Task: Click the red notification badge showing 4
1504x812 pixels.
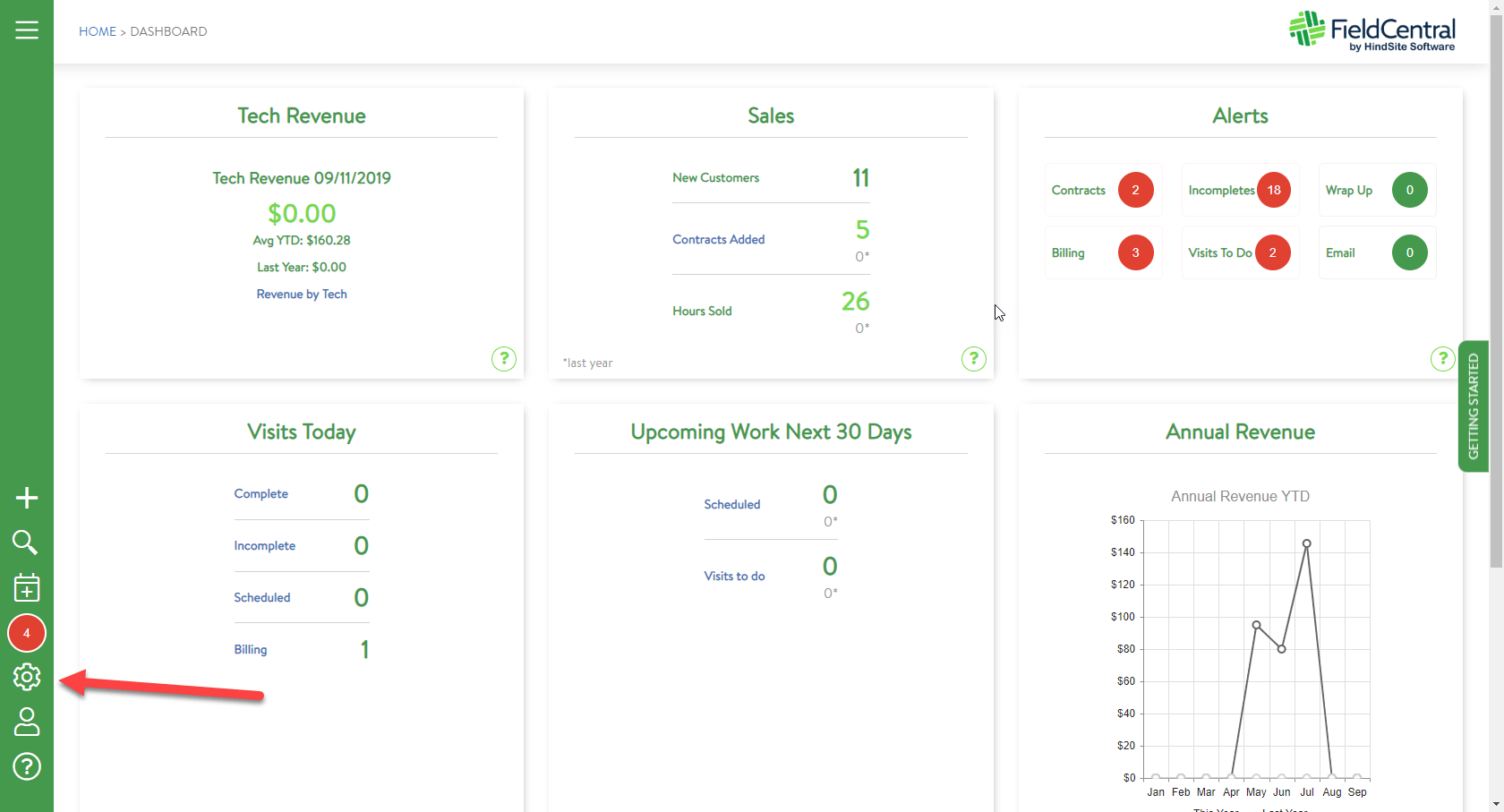Action: pos(27,633)
